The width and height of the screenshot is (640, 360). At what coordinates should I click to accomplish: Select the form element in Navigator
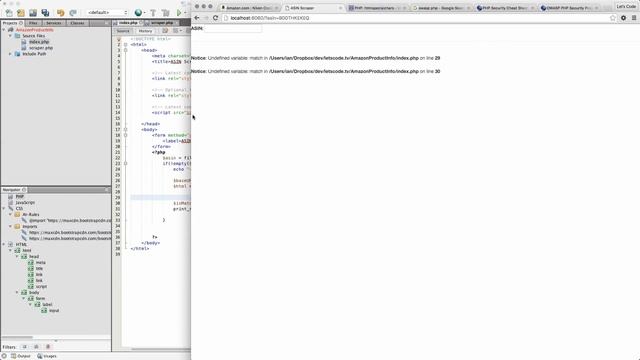pos(40,298)
